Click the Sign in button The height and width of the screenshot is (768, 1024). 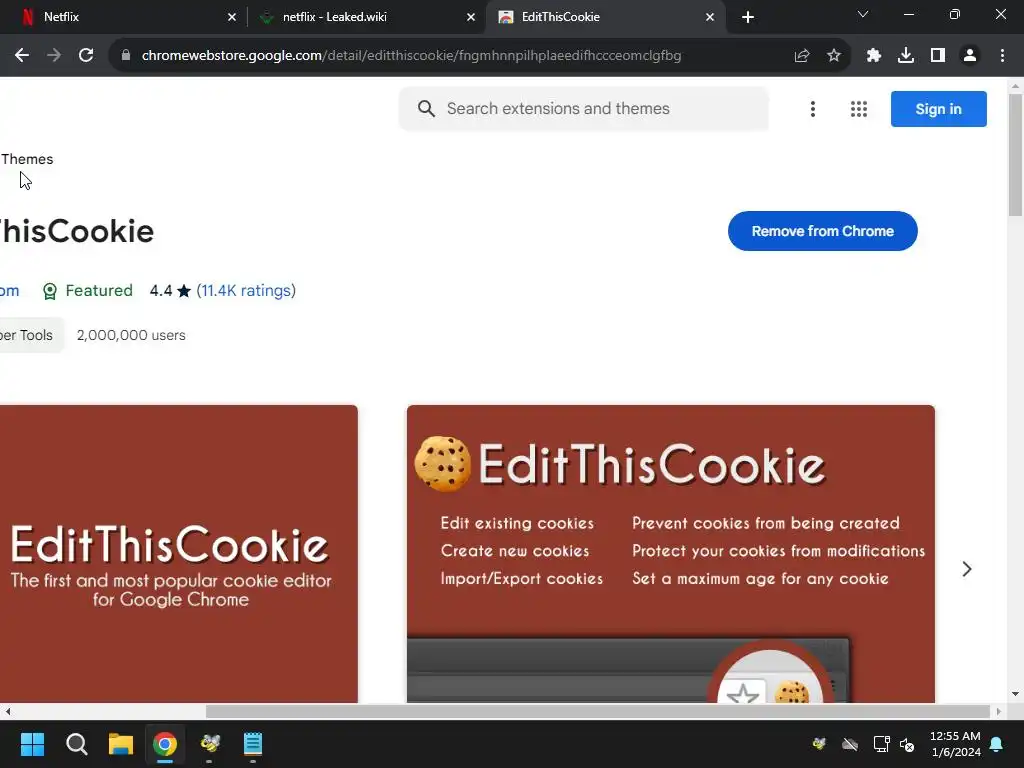pyautogui.click(x=938, y=109)
